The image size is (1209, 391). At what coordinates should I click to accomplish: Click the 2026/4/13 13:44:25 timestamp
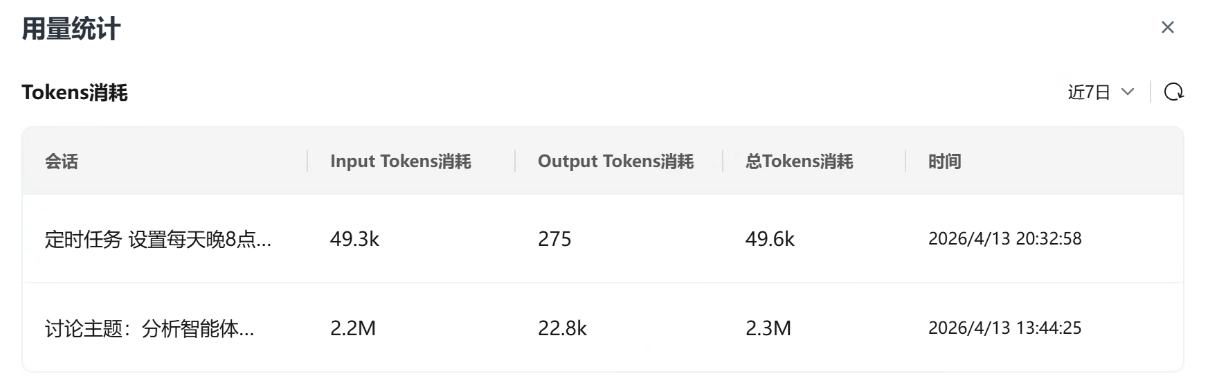(1005, 328)
